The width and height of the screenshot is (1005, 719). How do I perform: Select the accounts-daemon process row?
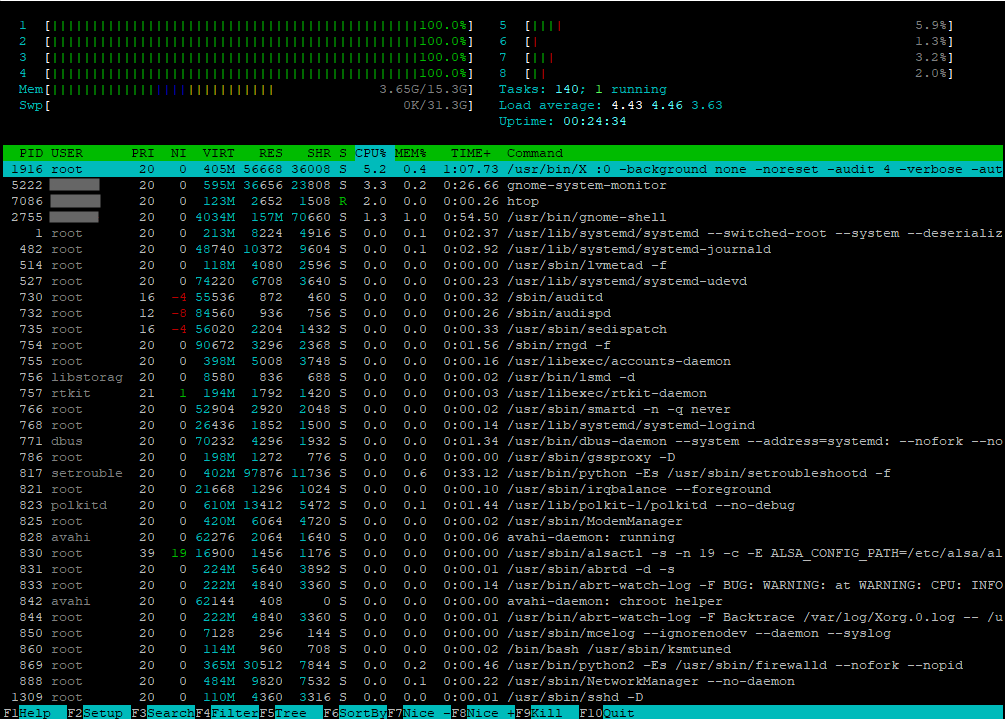coord(502,361)
